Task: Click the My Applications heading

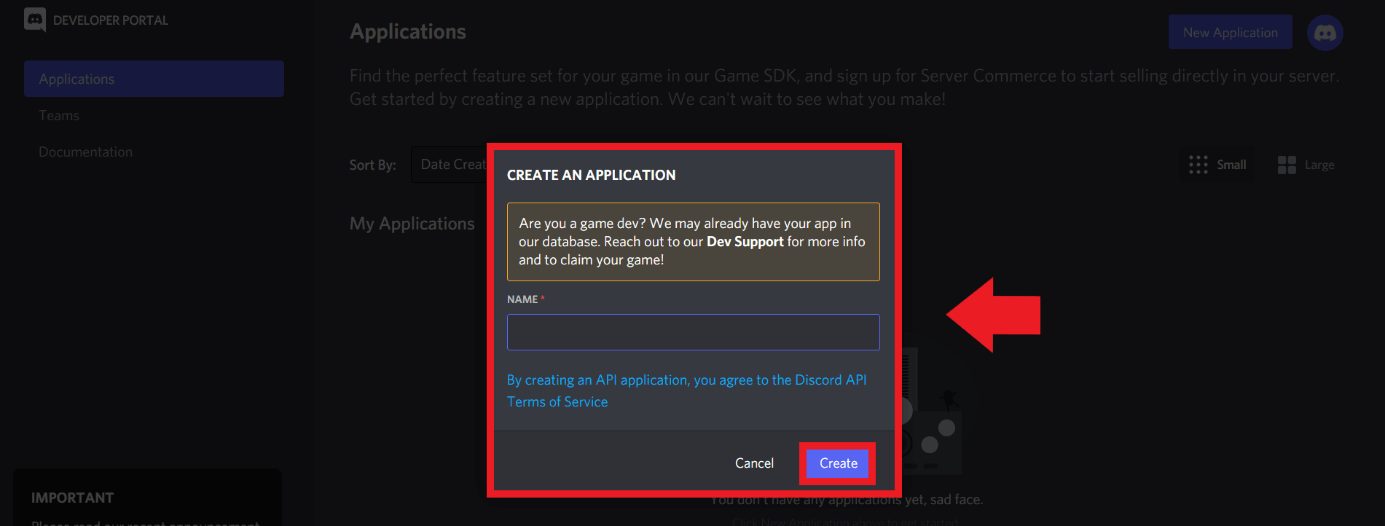Action: pyautogui.click(x=412, y=224)
